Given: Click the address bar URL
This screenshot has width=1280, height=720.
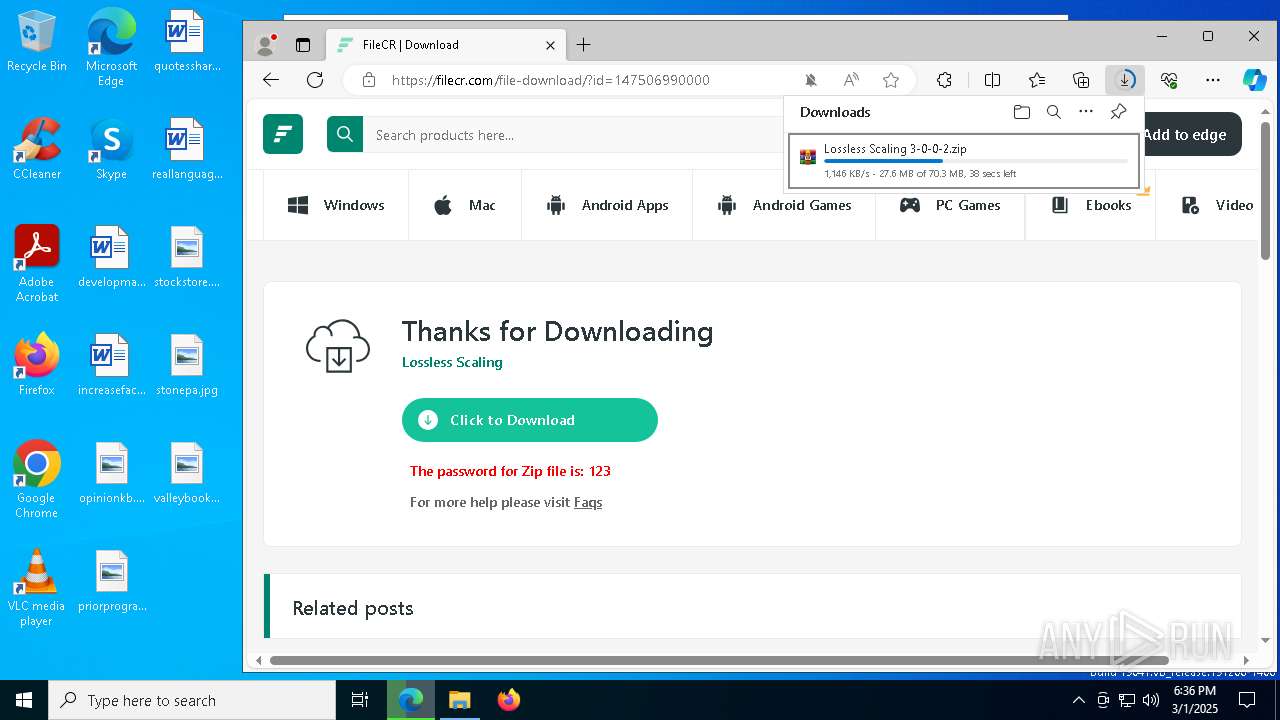Looking at the screenshot, I should pyautogui.click(x=551, y=80).
